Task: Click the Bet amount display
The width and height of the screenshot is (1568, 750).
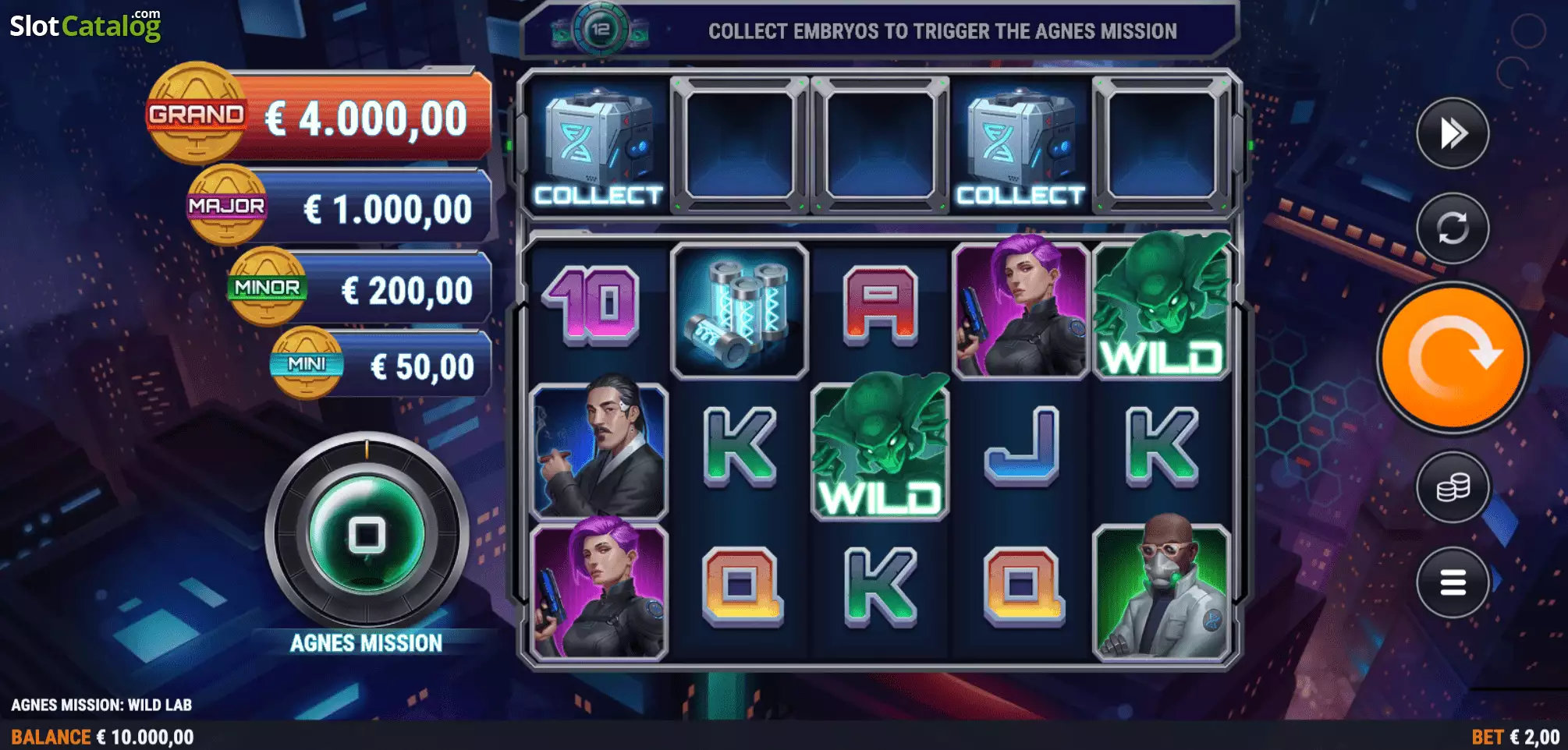Action: click(1515, 737)
